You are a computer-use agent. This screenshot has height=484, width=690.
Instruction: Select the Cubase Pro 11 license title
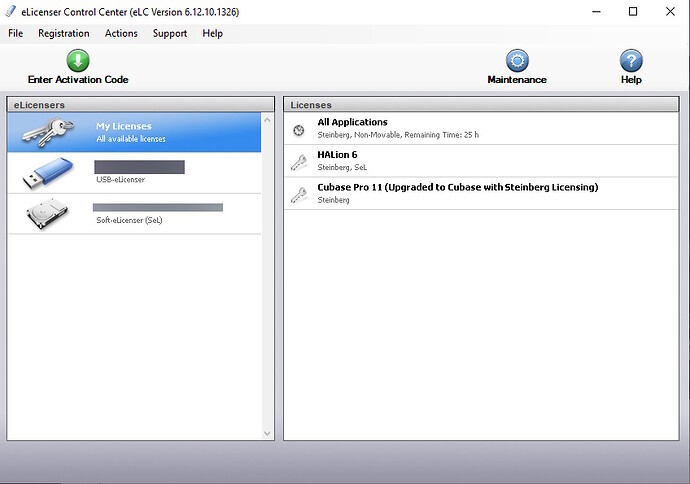coord(458,187)
